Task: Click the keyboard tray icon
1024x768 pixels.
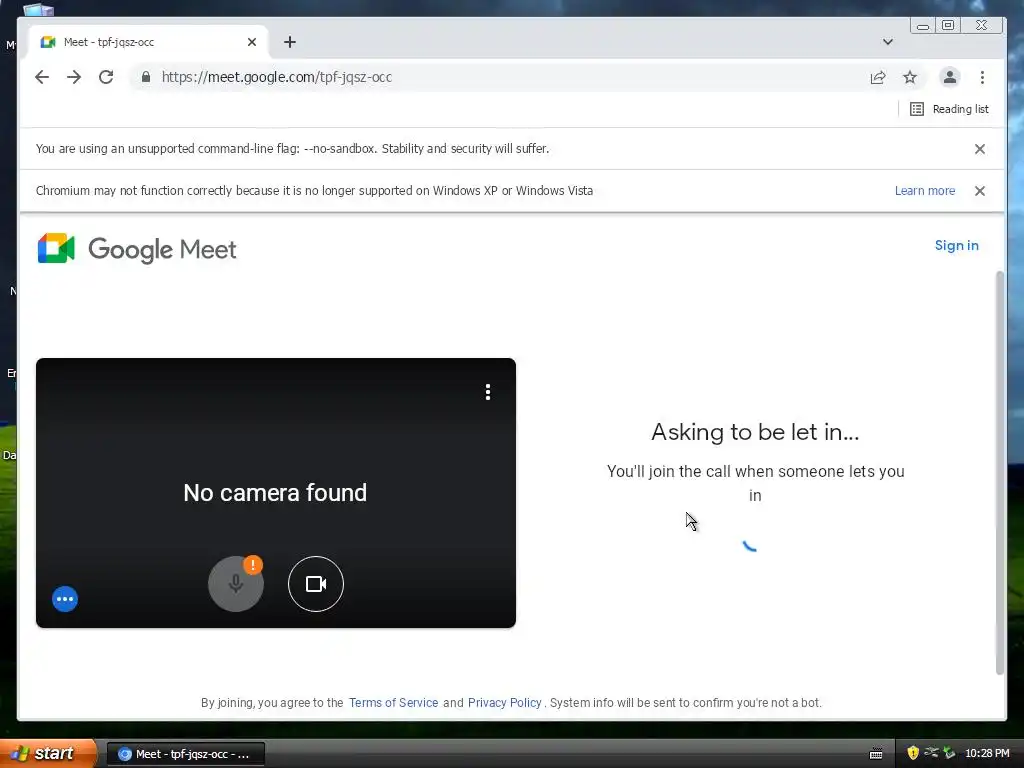Action: 876,754
